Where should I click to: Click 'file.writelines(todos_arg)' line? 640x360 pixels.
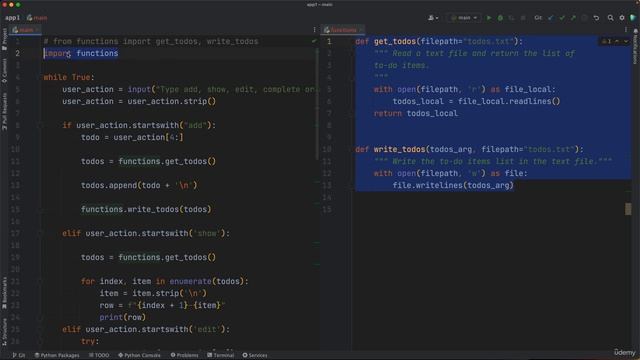click(453, 185)
